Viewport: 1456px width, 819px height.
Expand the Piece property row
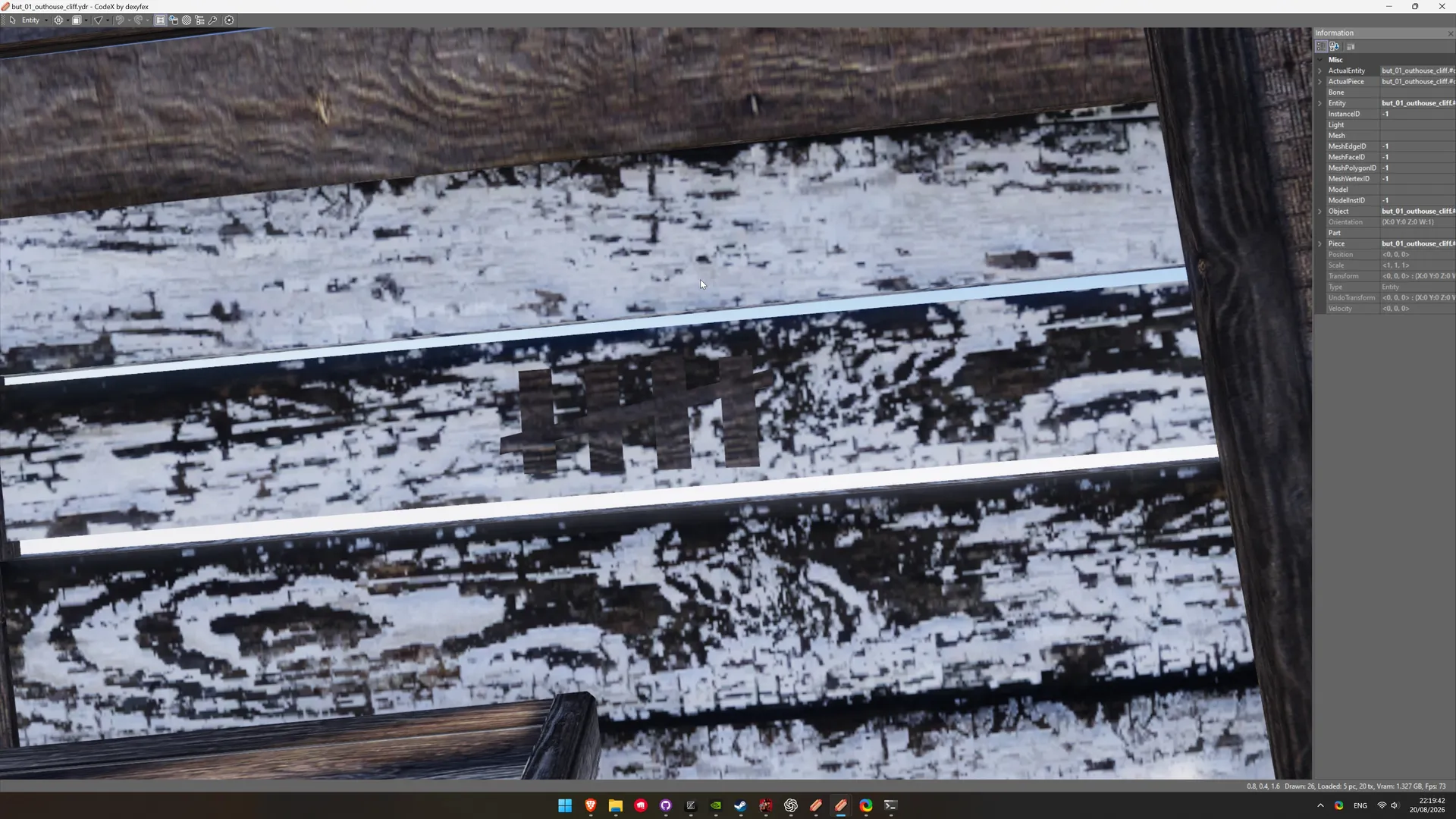[x=1319, y=244]
